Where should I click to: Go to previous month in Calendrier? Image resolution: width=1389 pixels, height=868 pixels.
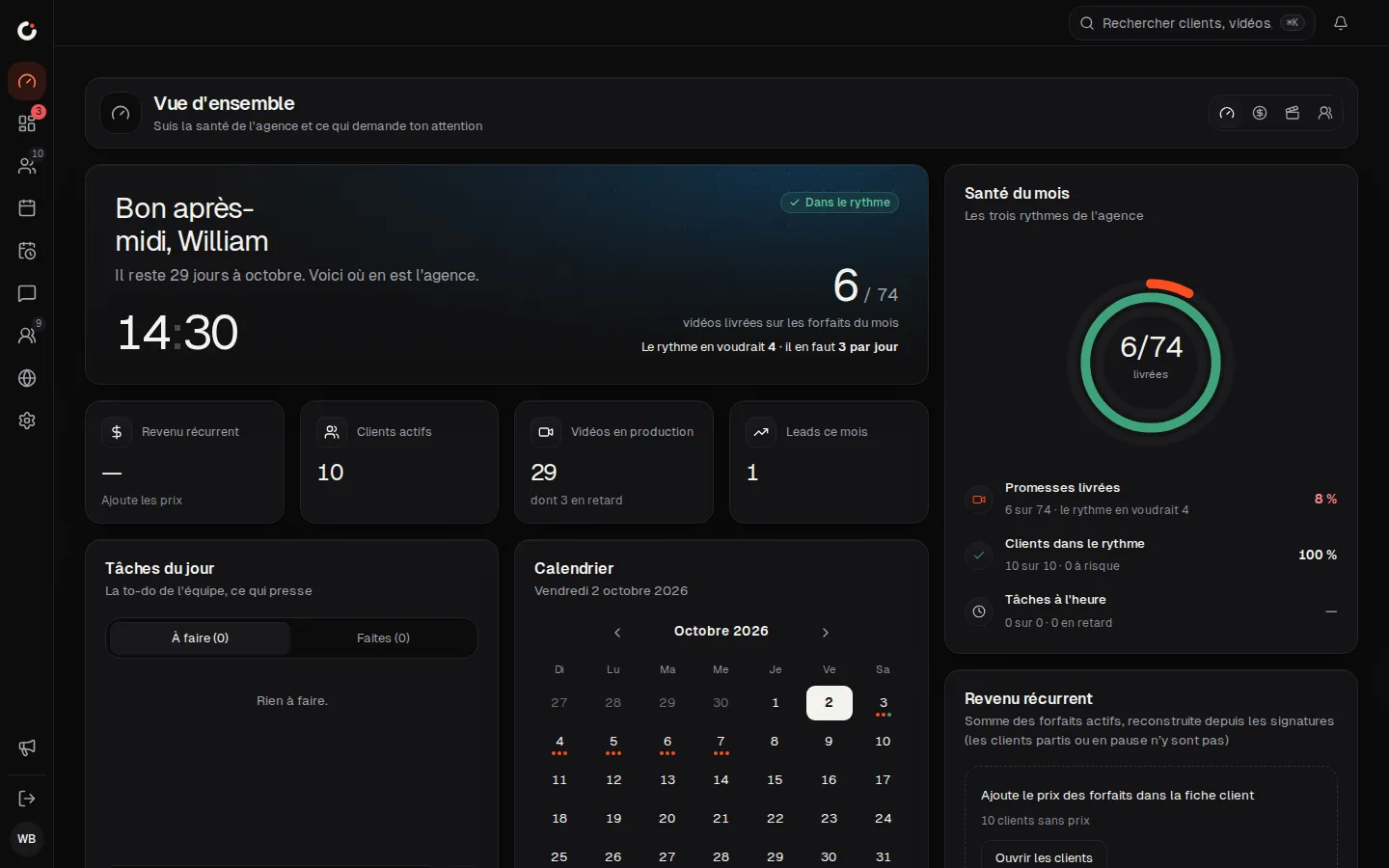coord(617,633)
